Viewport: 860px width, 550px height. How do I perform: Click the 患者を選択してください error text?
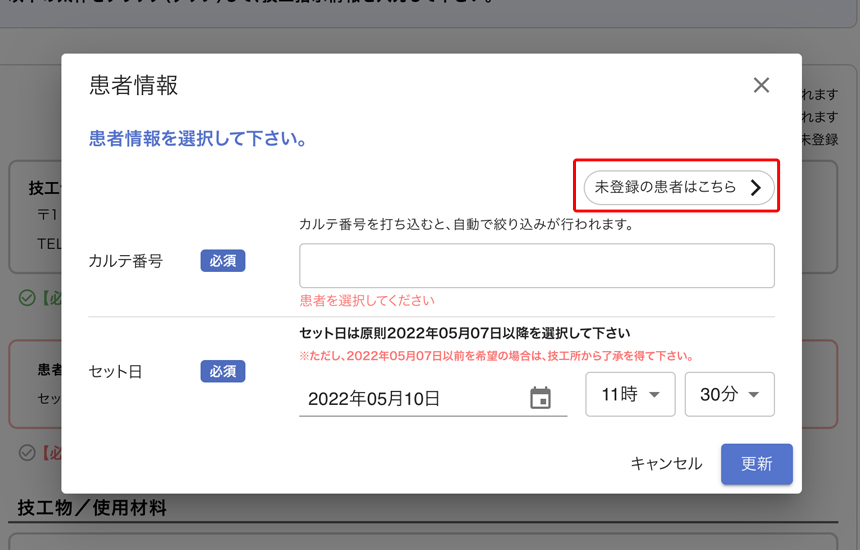(367, 300)
